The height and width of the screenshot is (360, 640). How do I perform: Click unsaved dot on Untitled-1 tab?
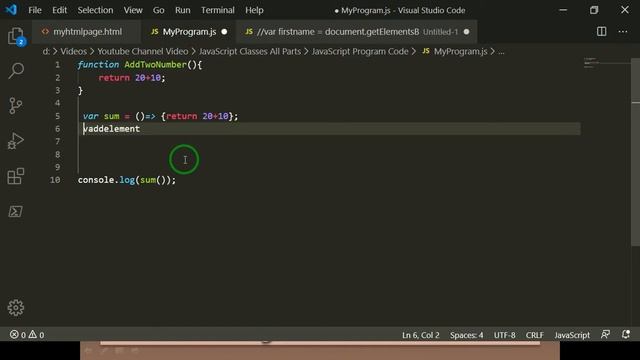point(467,31)
